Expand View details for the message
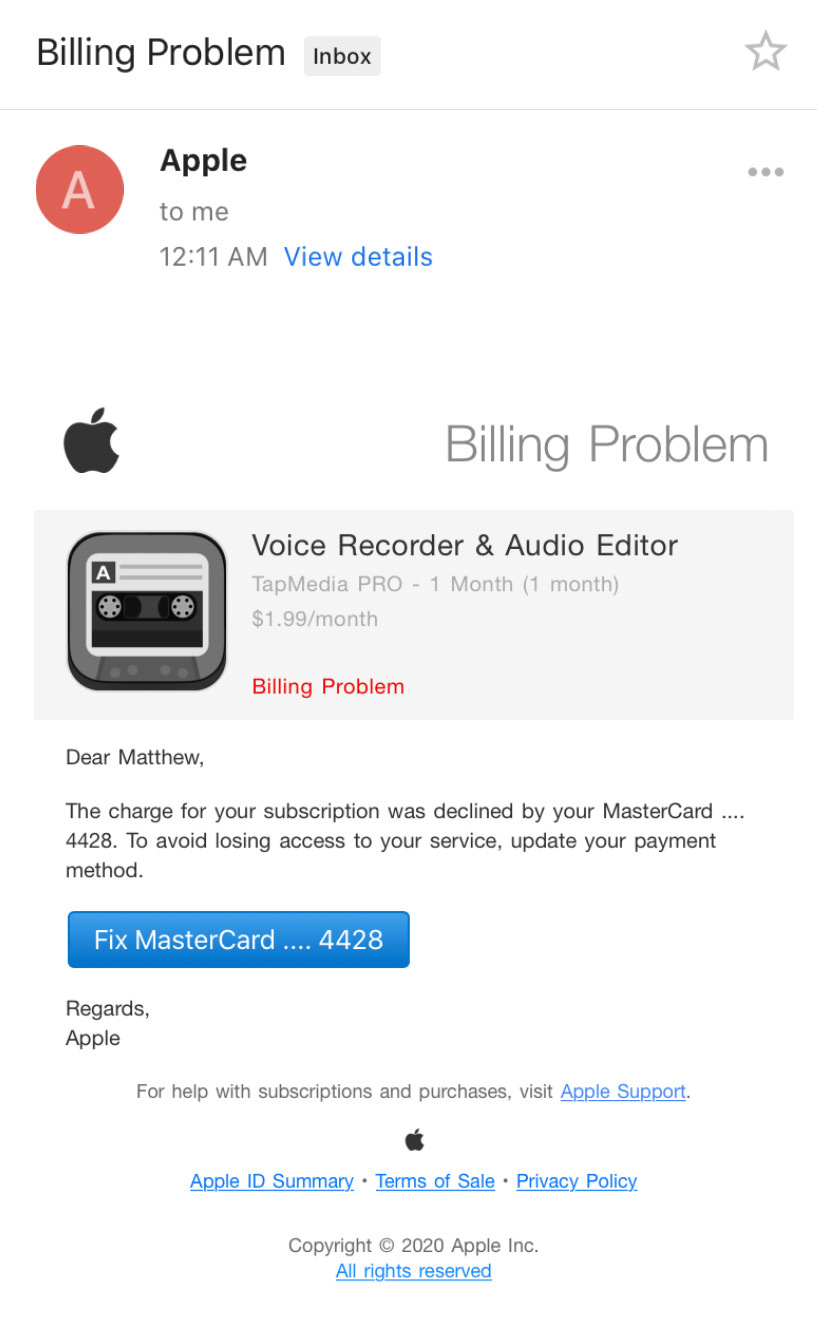This screenshot has height=1337, width=817. click(x=358, y=257)
